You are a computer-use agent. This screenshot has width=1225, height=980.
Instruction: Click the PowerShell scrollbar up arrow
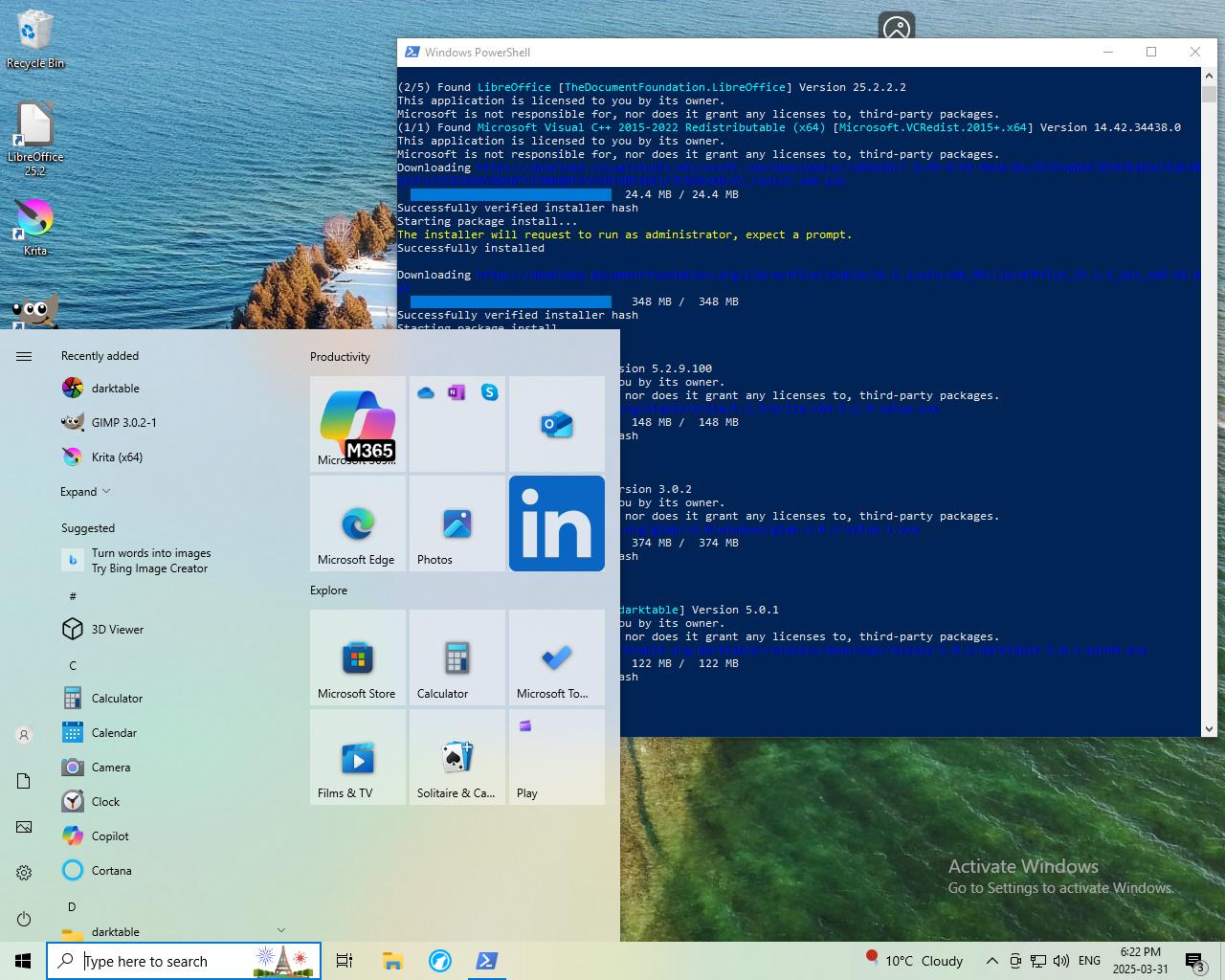1209,76
